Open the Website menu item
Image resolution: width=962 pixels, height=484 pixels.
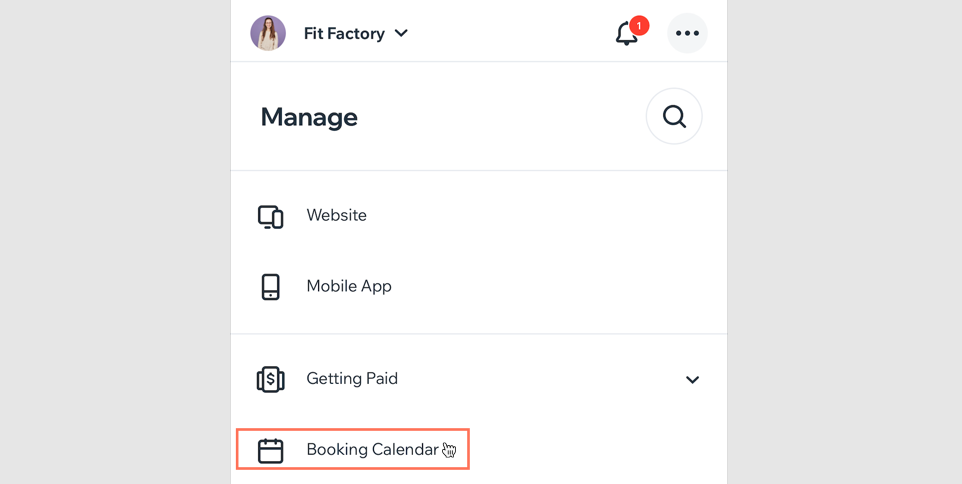pos(337,215)
